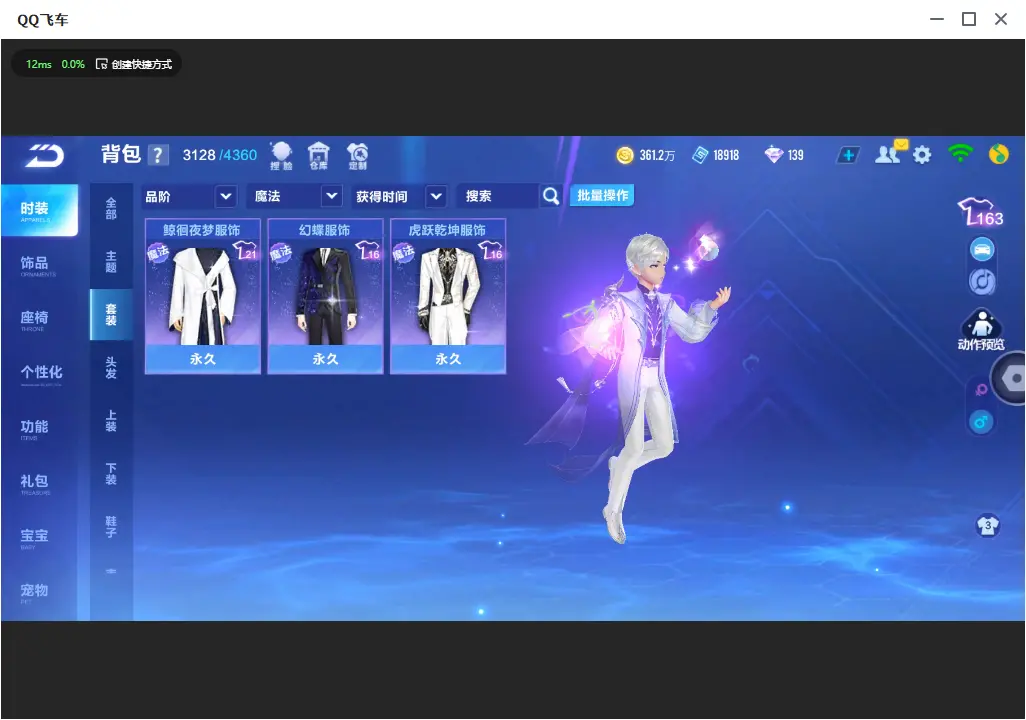Select the 虎跃乾坤服饰 outfit card
1026x720 pixels.
tap(448, 296)
